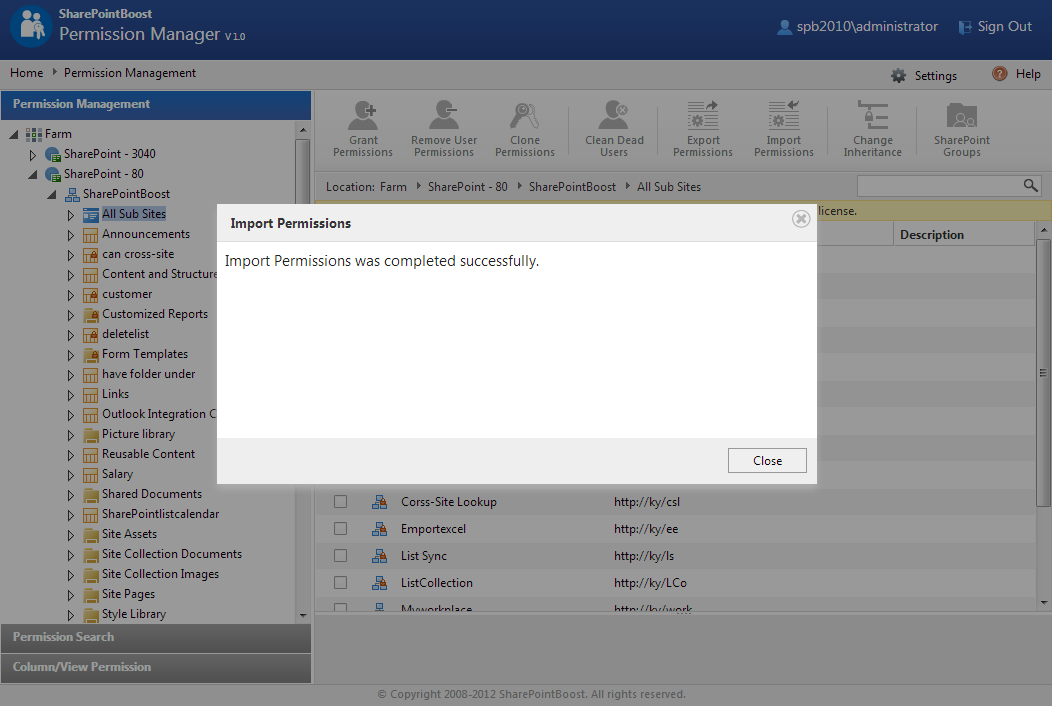Select the Site Pages tree item
Screen dimensions: 1052x706
pos(128,595)
